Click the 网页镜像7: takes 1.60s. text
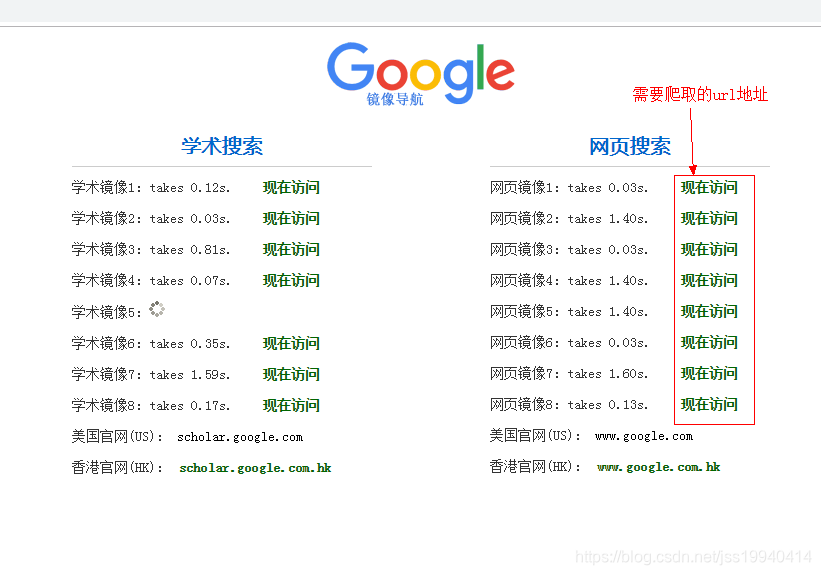The image size is (821, 575). [569, 373]
